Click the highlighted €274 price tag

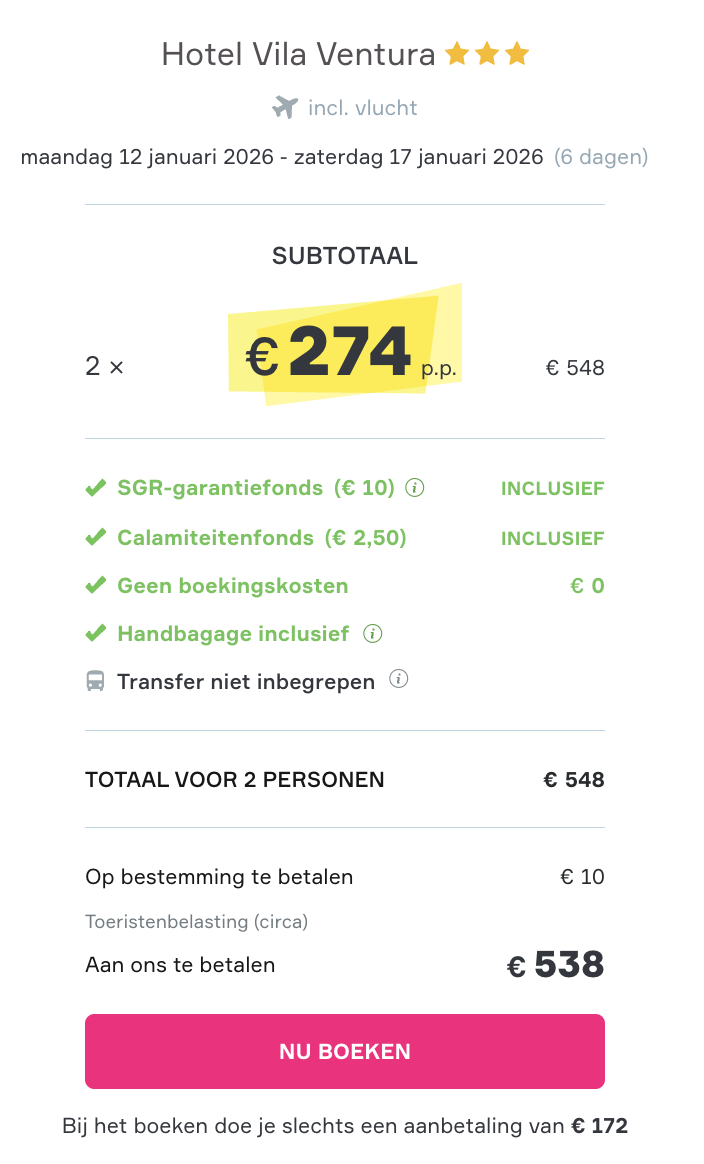pyautogui.click(x=344, y=350)
